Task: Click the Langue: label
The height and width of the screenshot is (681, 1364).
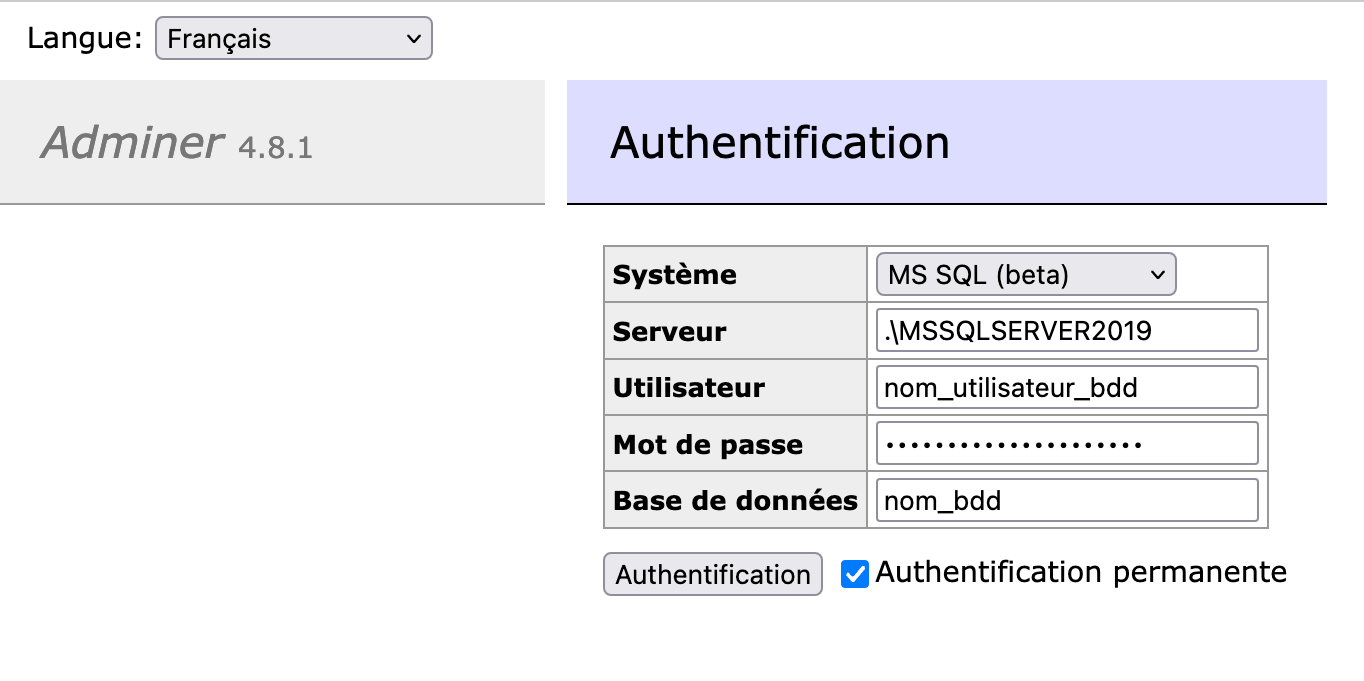Action: click(x=85, y=39)
